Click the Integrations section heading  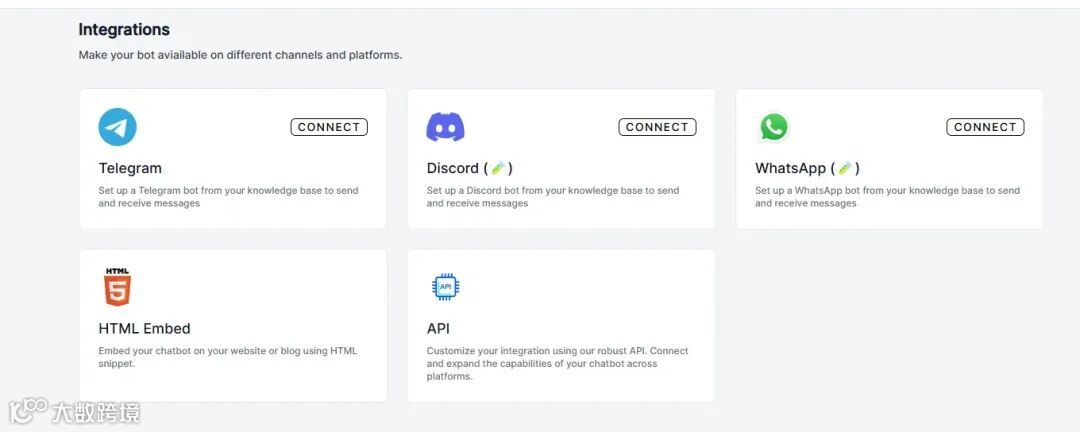point(124,30)
